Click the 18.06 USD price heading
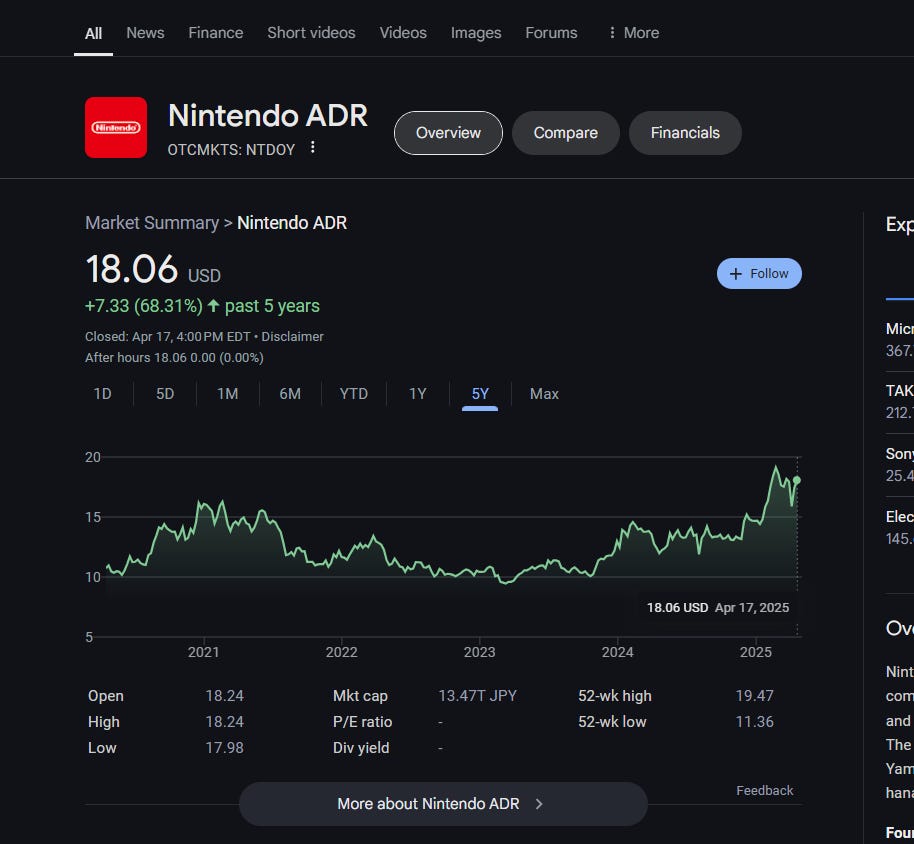 153,269
